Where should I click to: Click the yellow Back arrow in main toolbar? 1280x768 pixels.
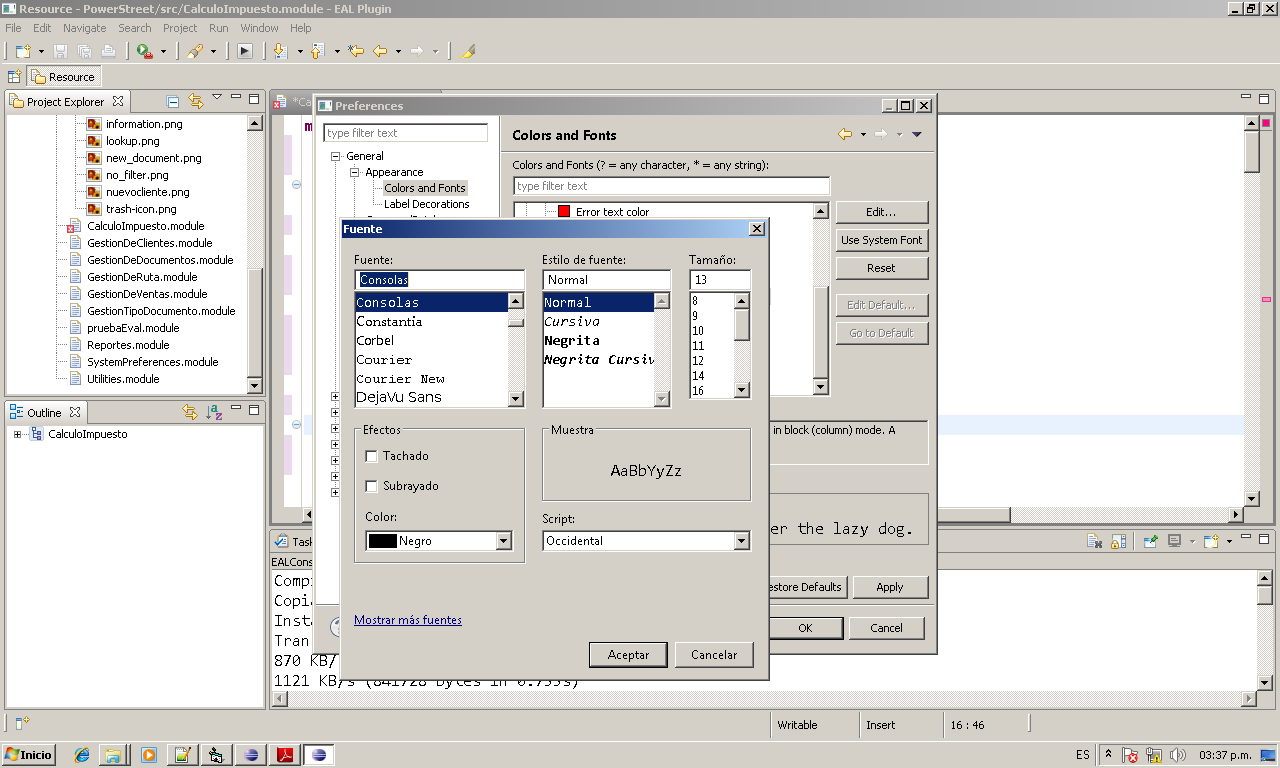(x=380, y=51)
